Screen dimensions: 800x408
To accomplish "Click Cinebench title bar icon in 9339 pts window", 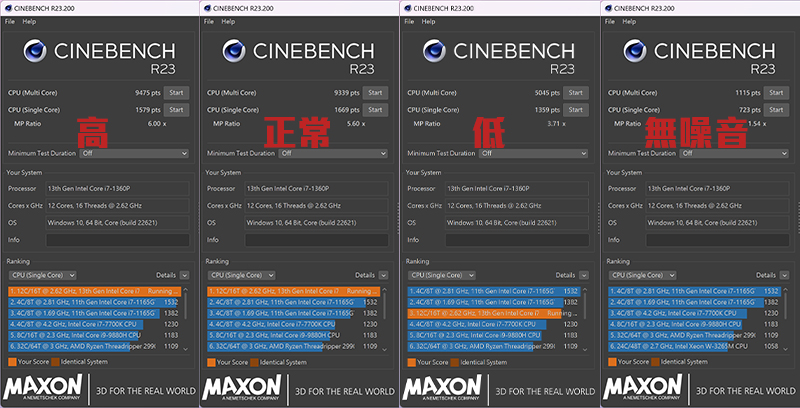I will point(207,8).
